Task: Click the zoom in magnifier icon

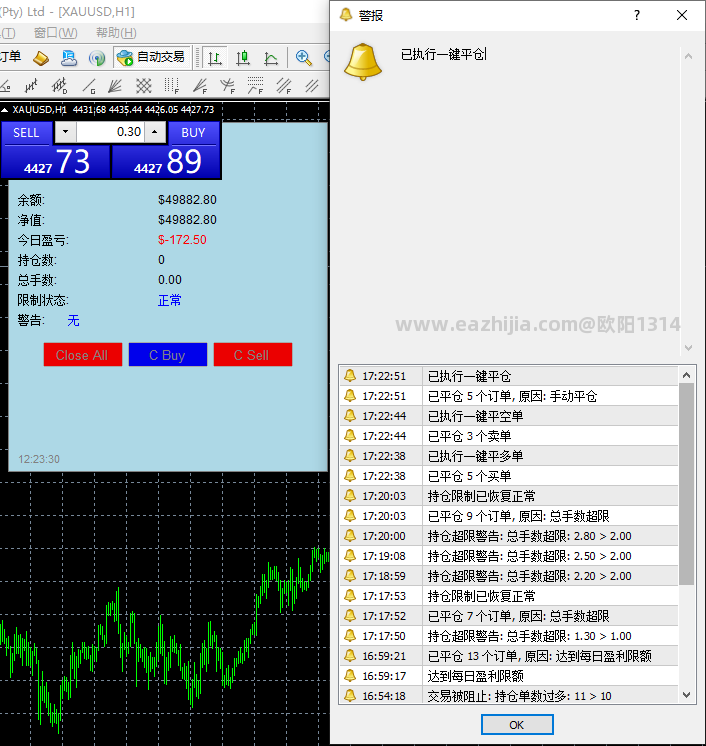Action: (x=304, y=58)
